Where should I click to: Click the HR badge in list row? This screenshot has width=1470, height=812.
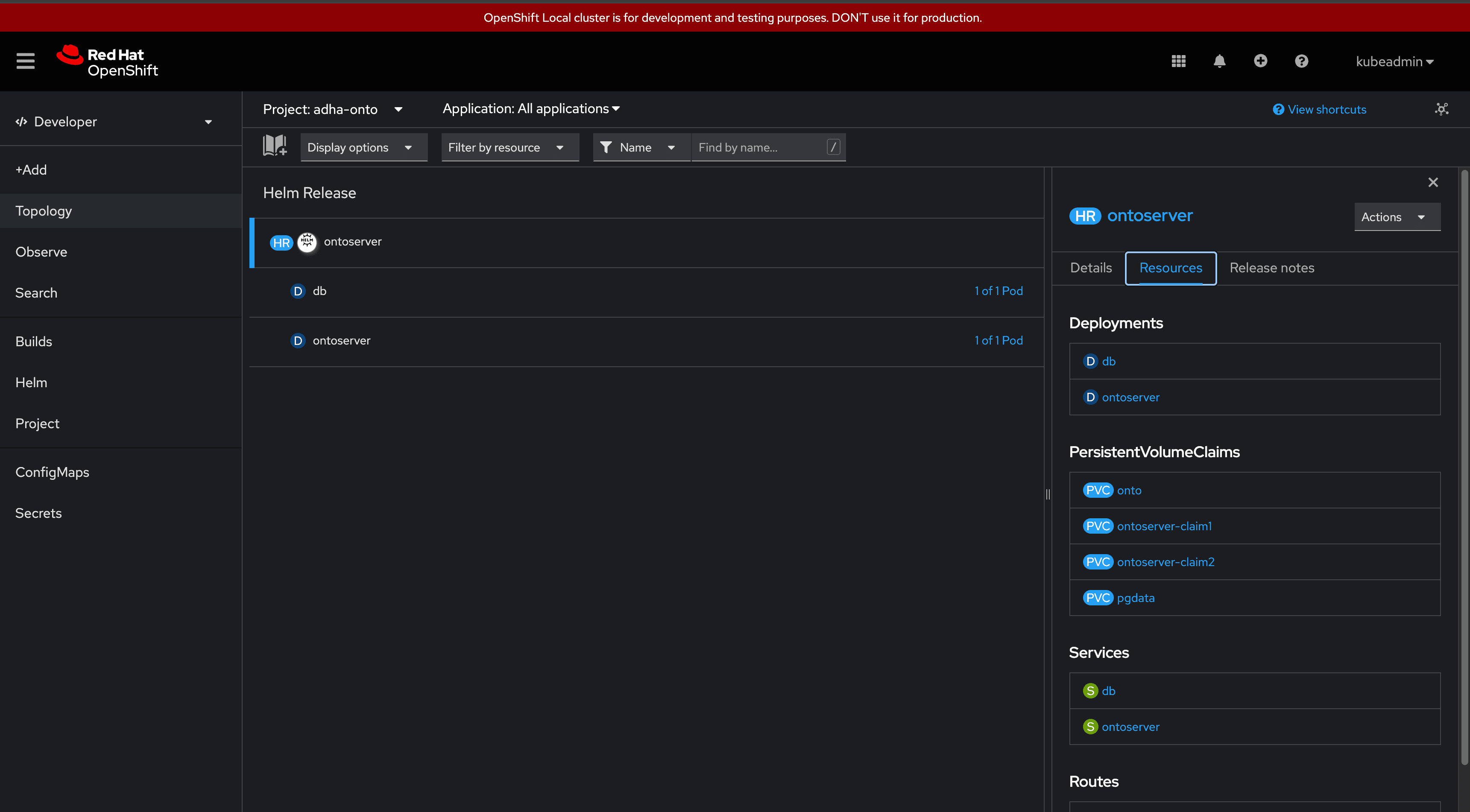tap(281, 242)
